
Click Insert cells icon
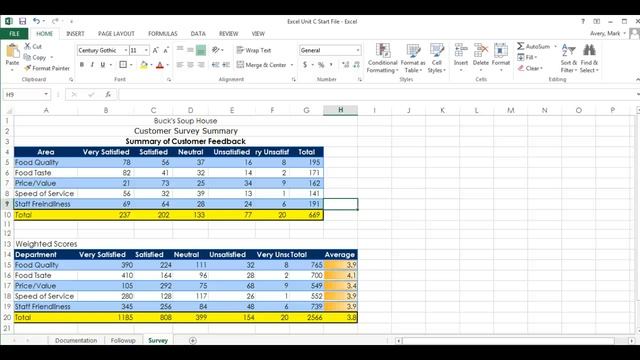(x=461, y=50)
